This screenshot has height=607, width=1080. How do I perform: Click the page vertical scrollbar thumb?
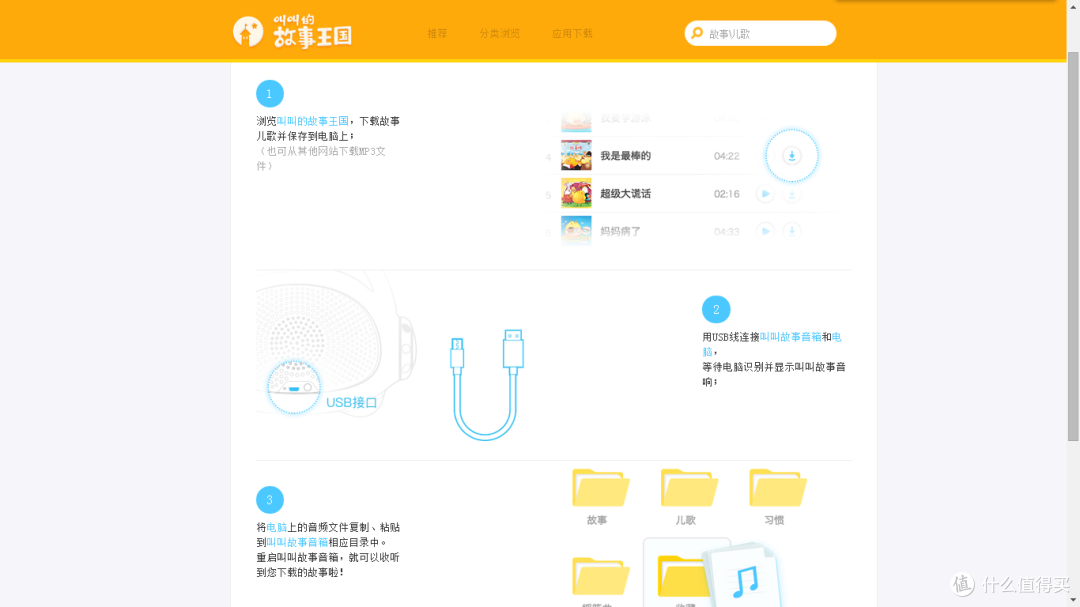(x=1073, y=246)
